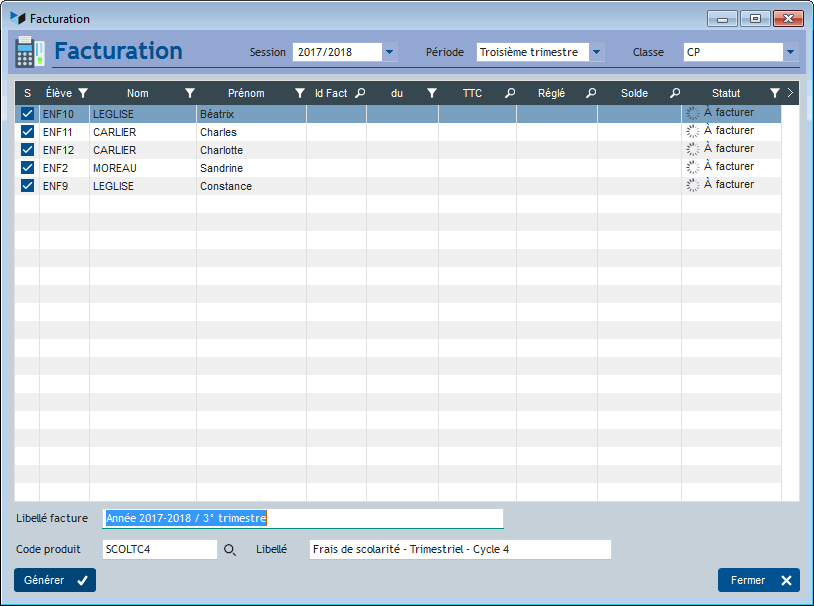The image size is (814, 606).
Task: Open the Statut column filter funnel
Action: click(775, 93)
